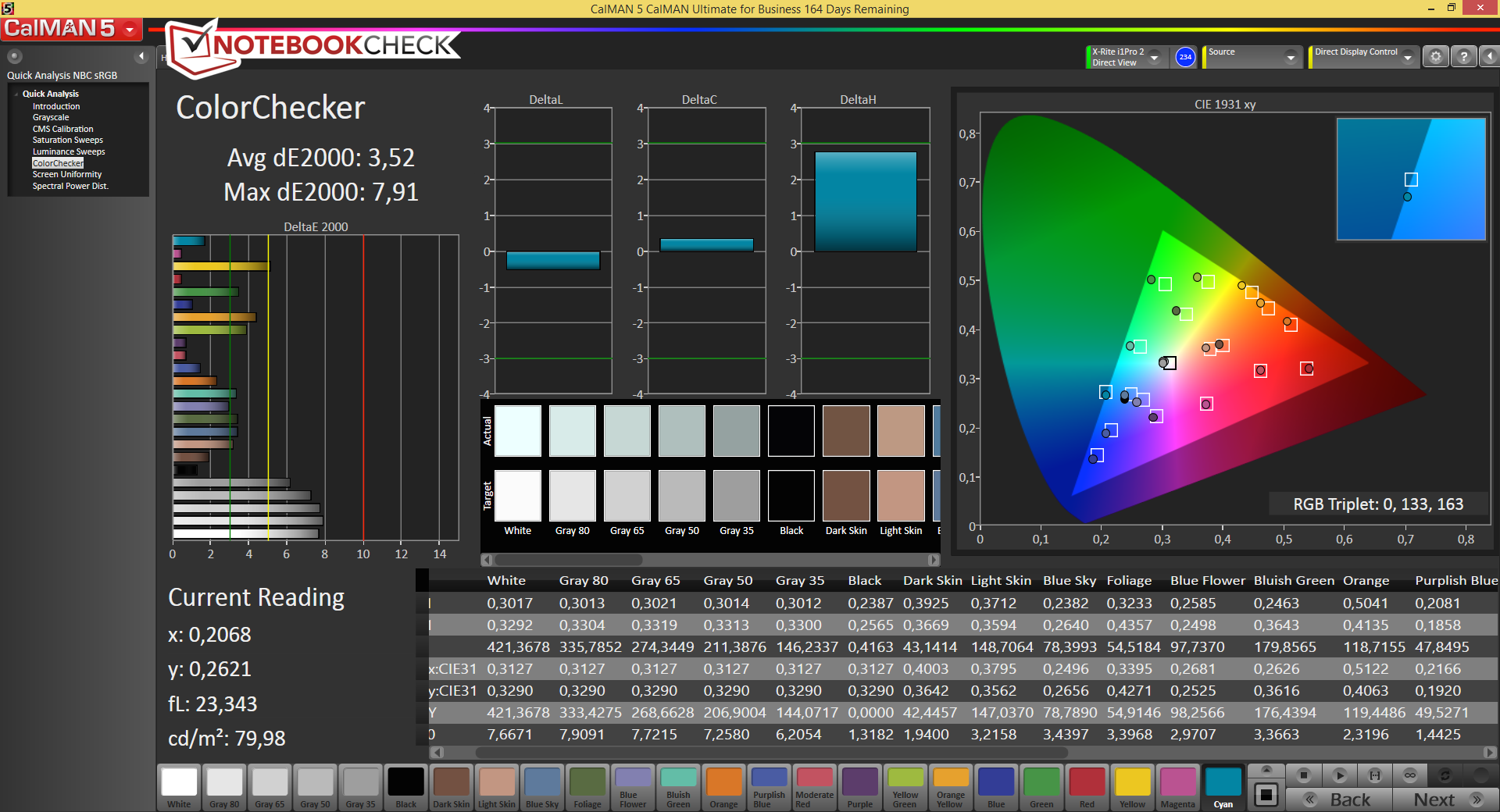
Task: Click the blue 234 meter indicator
Action: point(1185,57)
